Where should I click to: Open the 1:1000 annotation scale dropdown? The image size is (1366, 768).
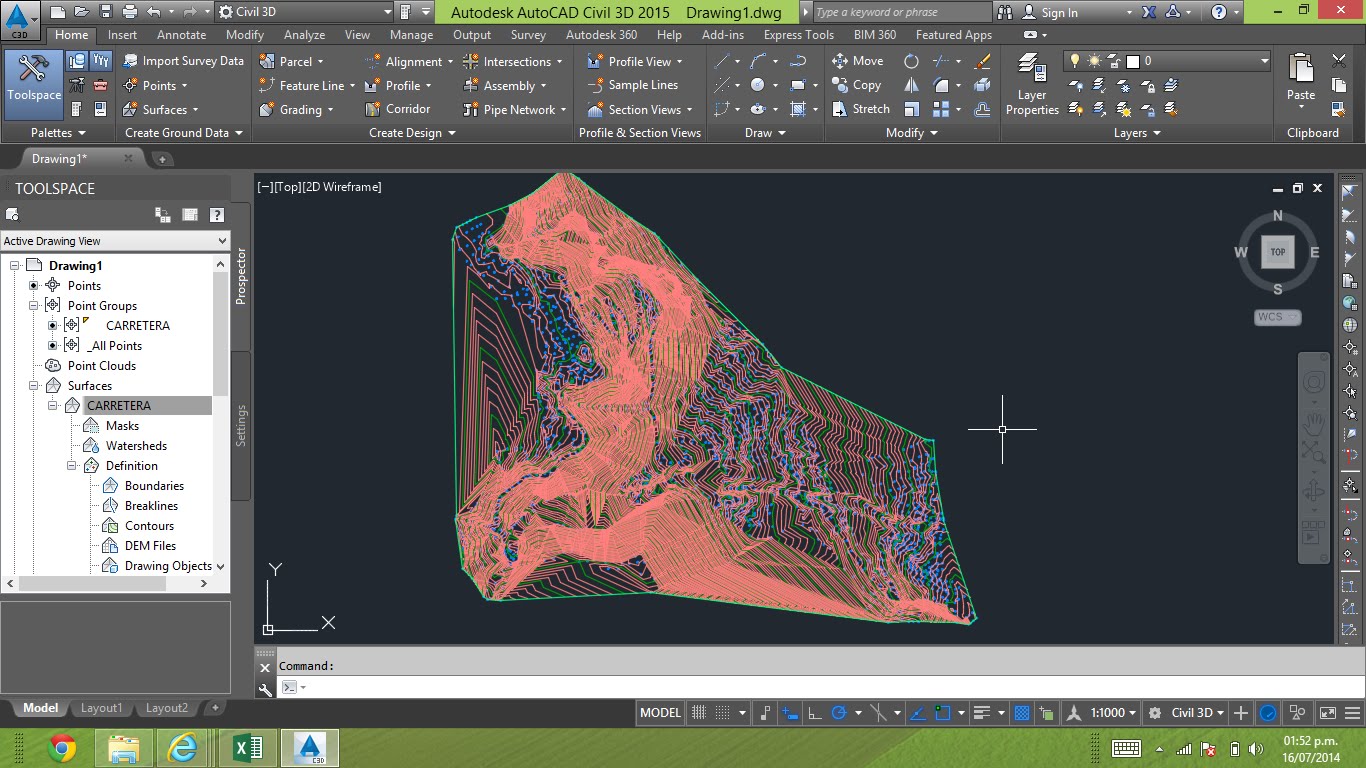point(1113,713)
